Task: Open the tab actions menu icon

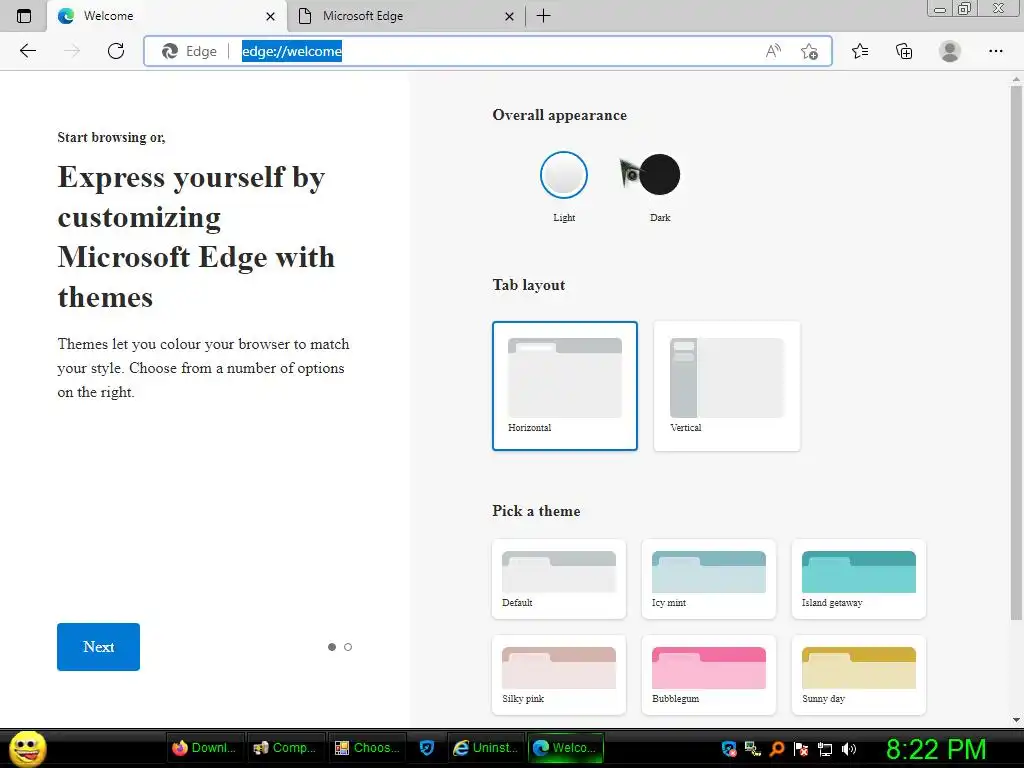Action: [x=24, y=16]
